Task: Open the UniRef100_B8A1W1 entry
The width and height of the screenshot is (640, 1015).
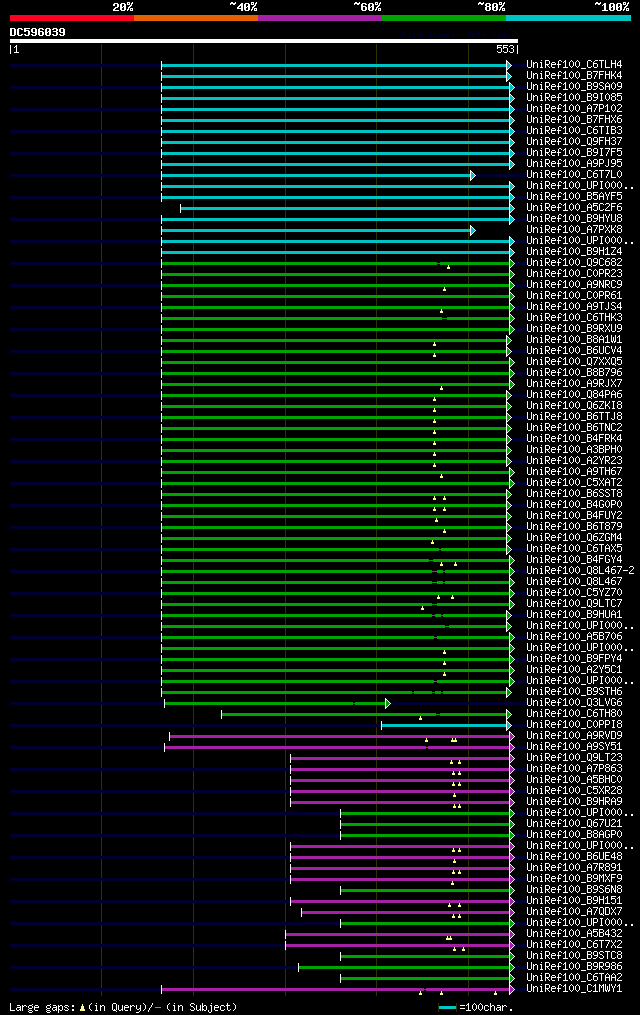Action: coord(574,340)
